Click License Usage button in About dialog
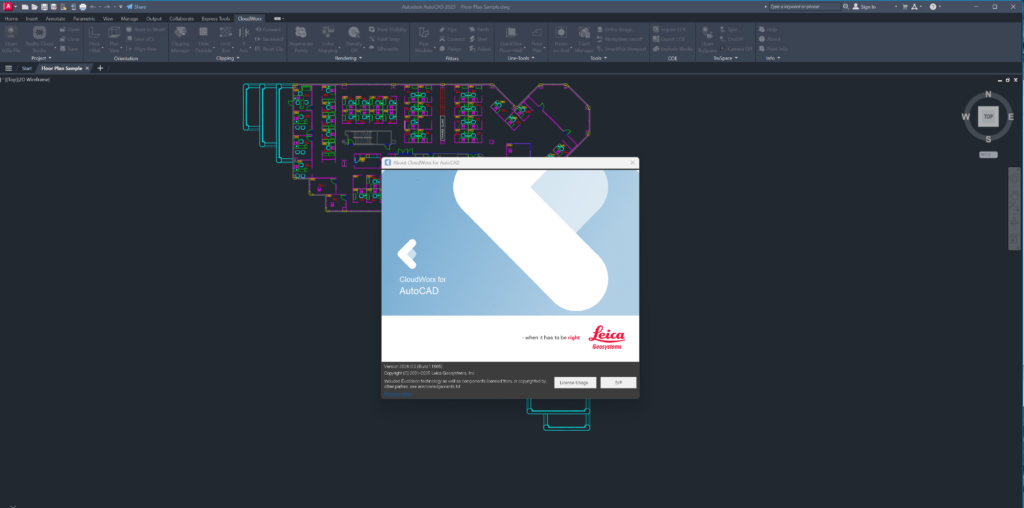1024x508 pixels. point(575,383)
